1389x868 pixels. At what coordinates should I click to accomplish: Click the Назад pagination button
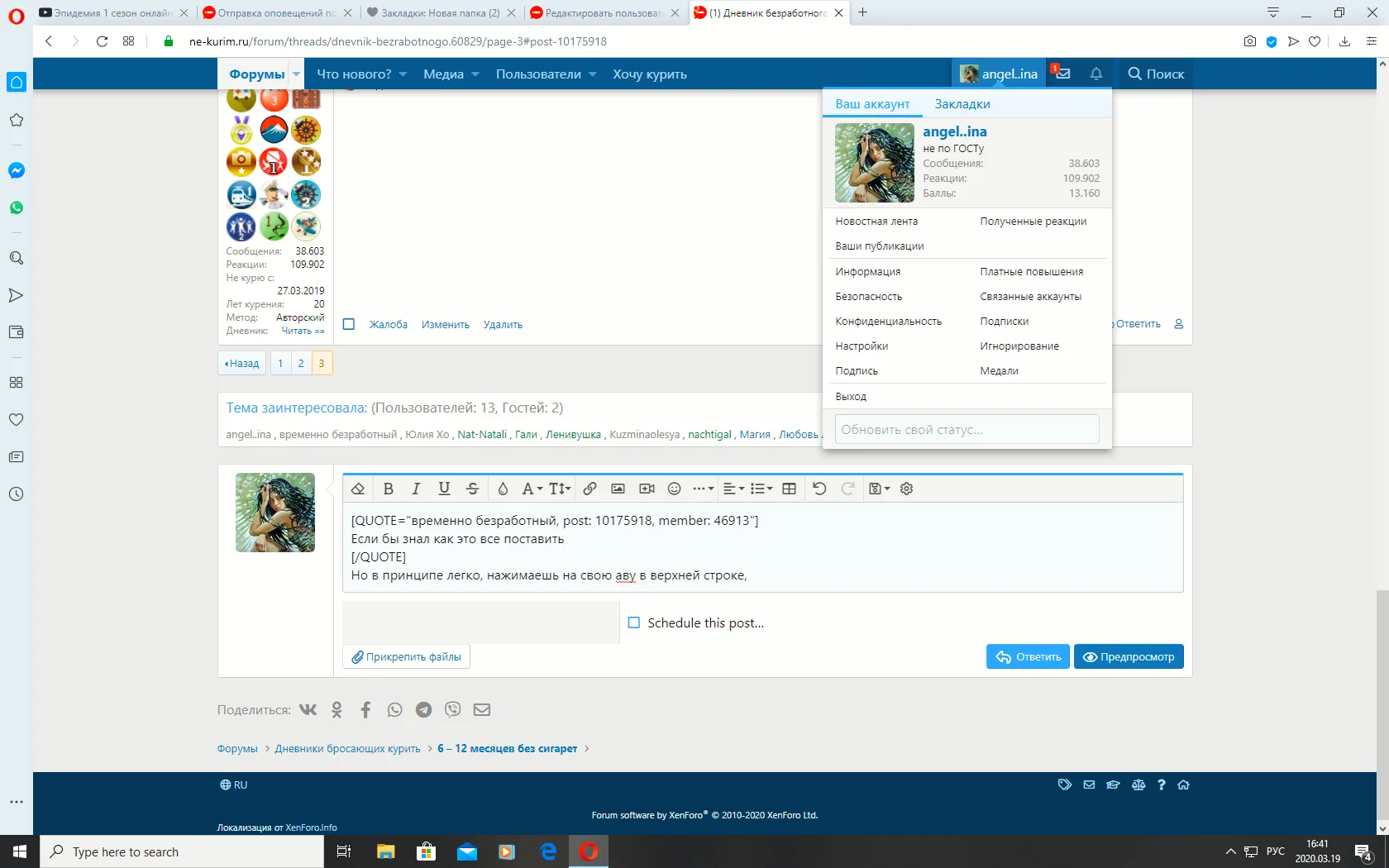[x=242, y=363]
